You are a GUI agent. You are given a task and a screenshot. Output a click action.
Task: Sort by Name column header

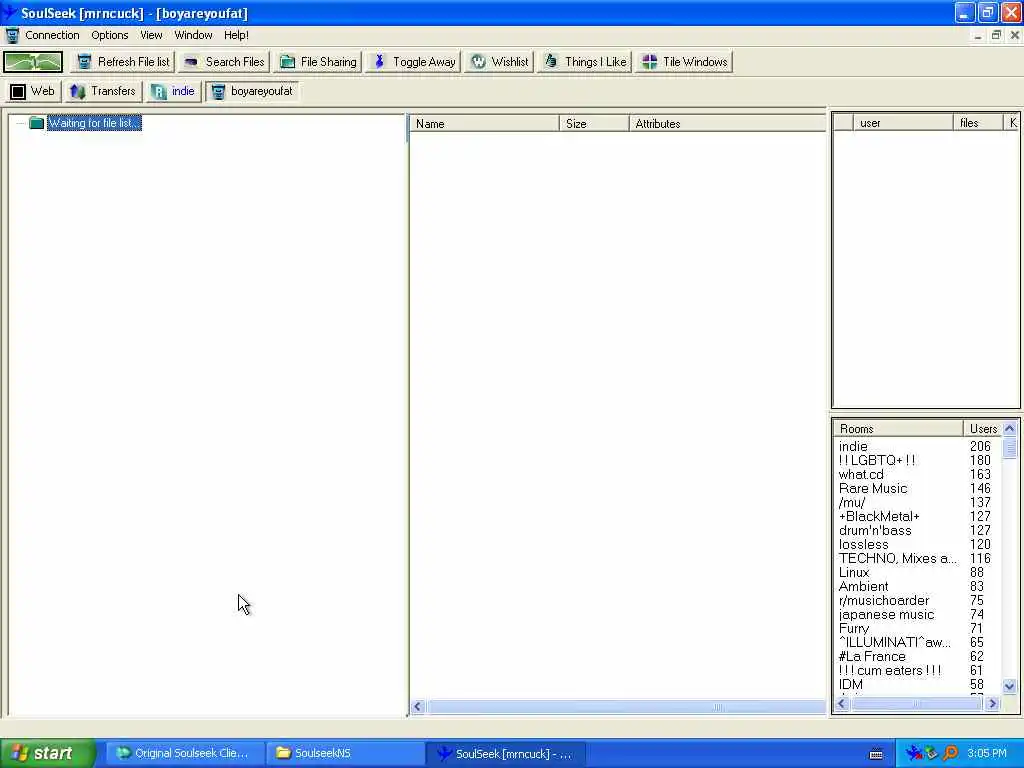[484, 123]
